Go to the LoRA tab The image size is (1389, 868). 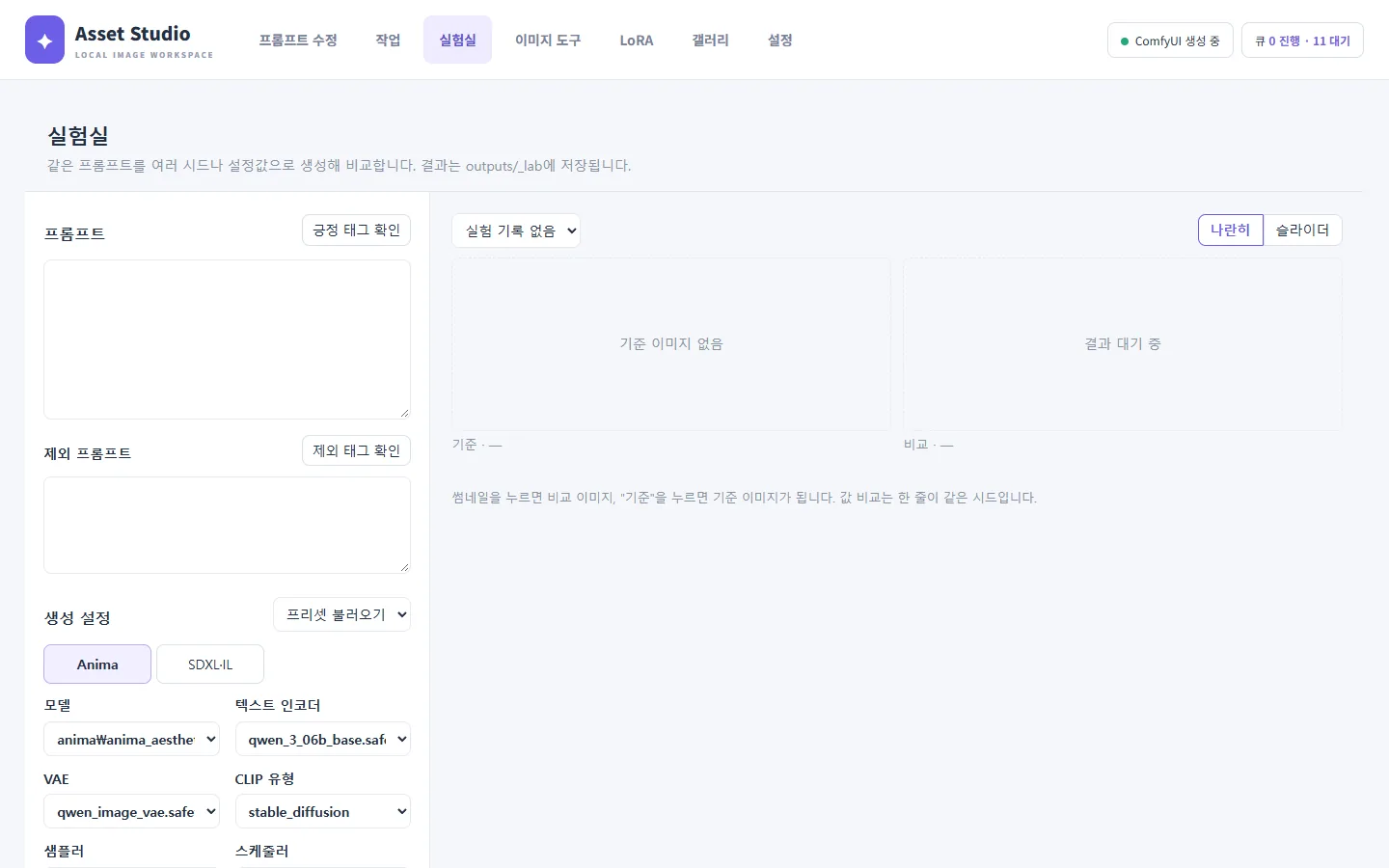tap(637, 40)
